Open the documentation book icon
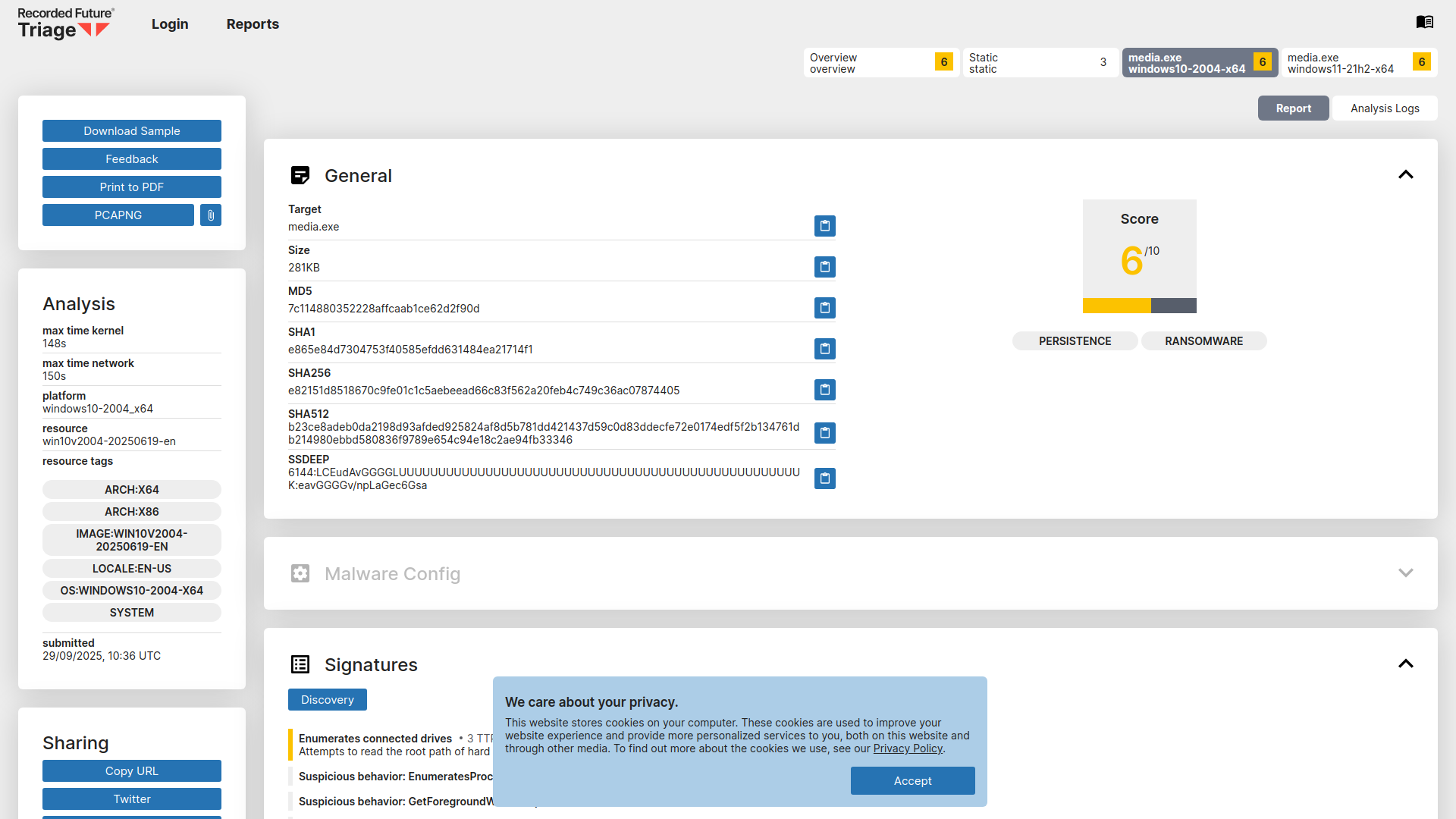The image size is (1456, 819). click(1424, 22)
